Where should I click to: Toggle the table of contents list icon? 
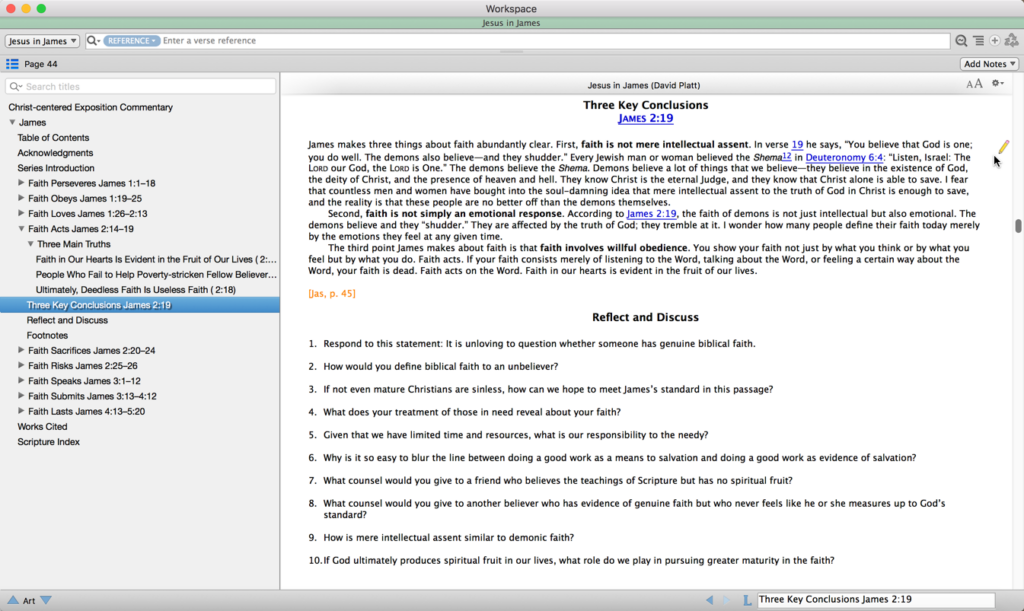point(12,64)
